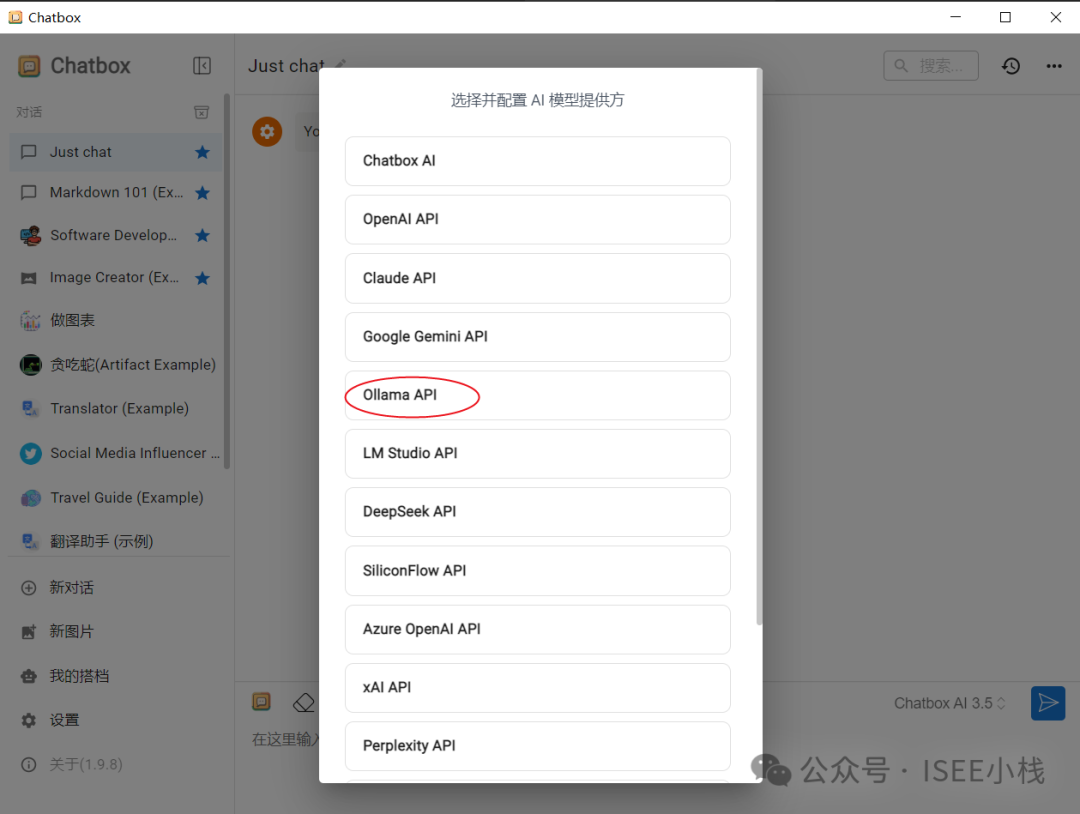Focus the 搜索 search field
Viewport: 1080px width, 814px height.
[x=931, y=65]
